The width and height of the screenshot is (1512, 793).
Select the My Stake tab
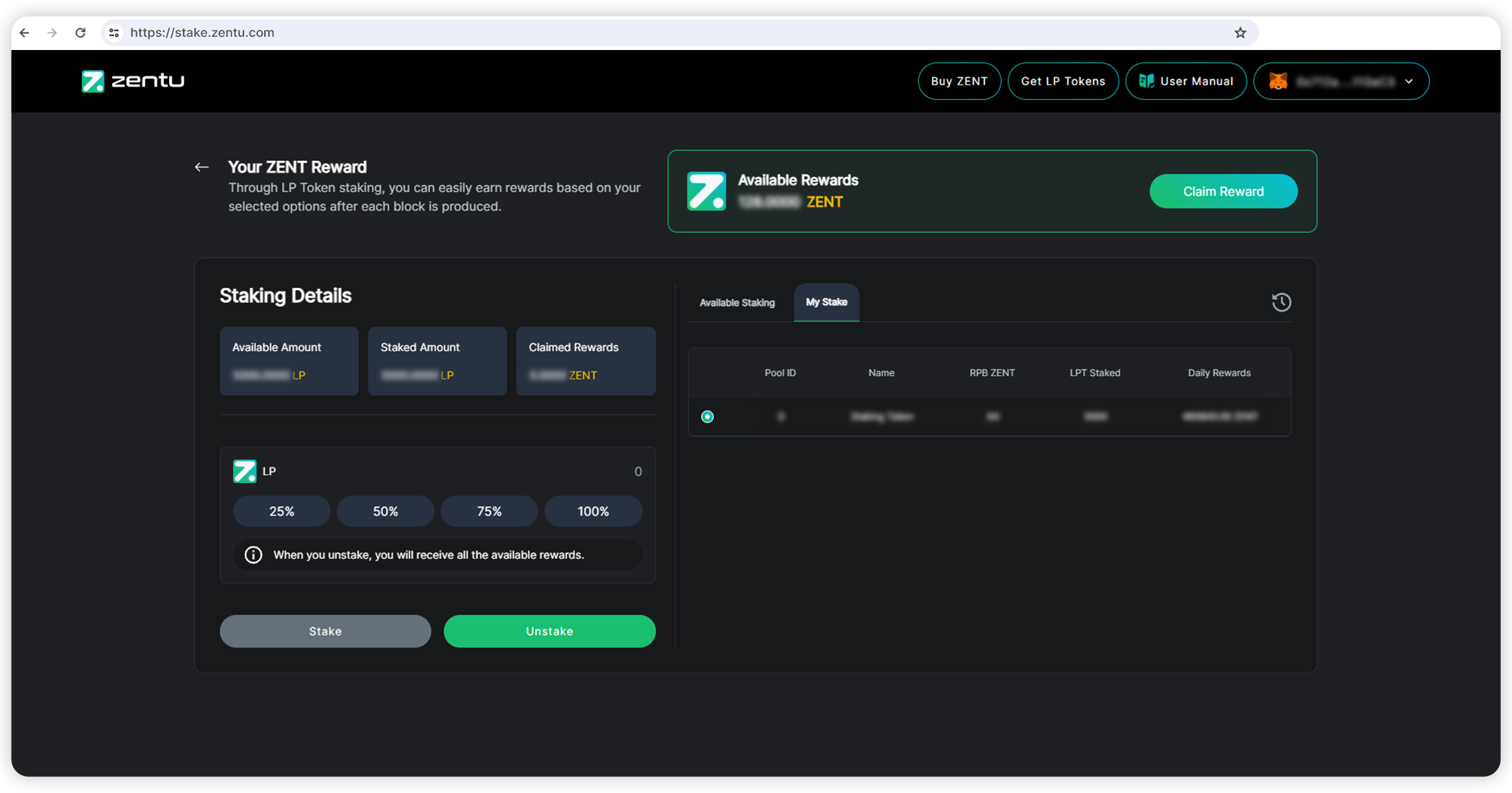[826, 302]
